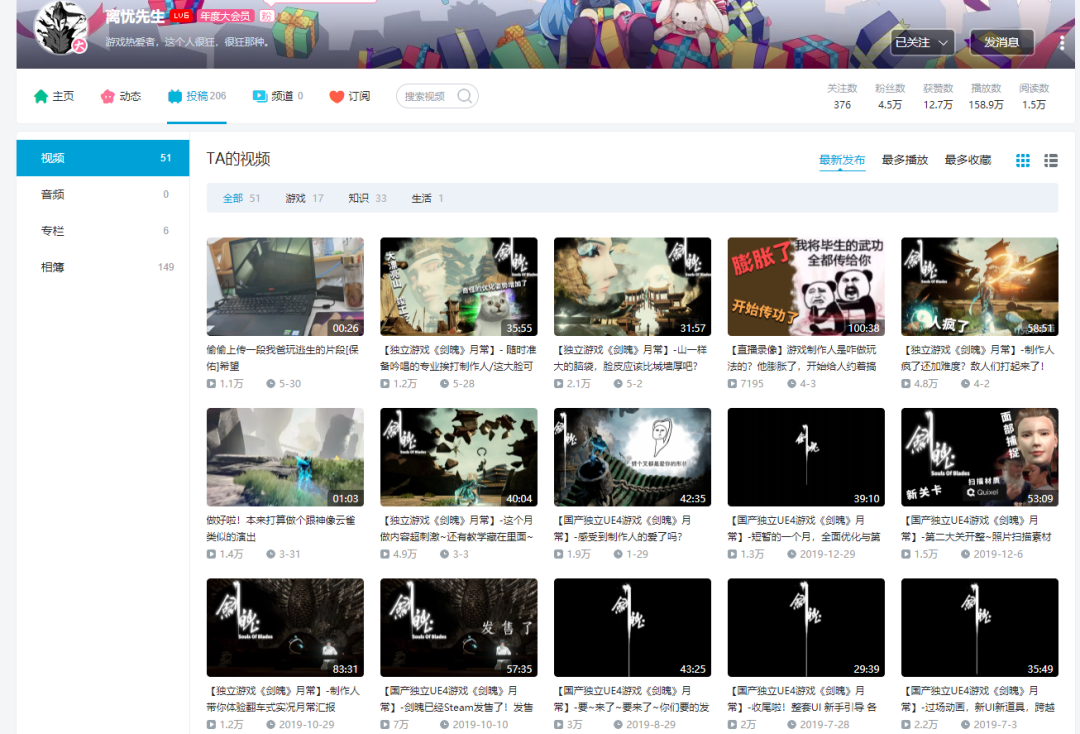Open the 投稿 206 tab

click(197, 96)
